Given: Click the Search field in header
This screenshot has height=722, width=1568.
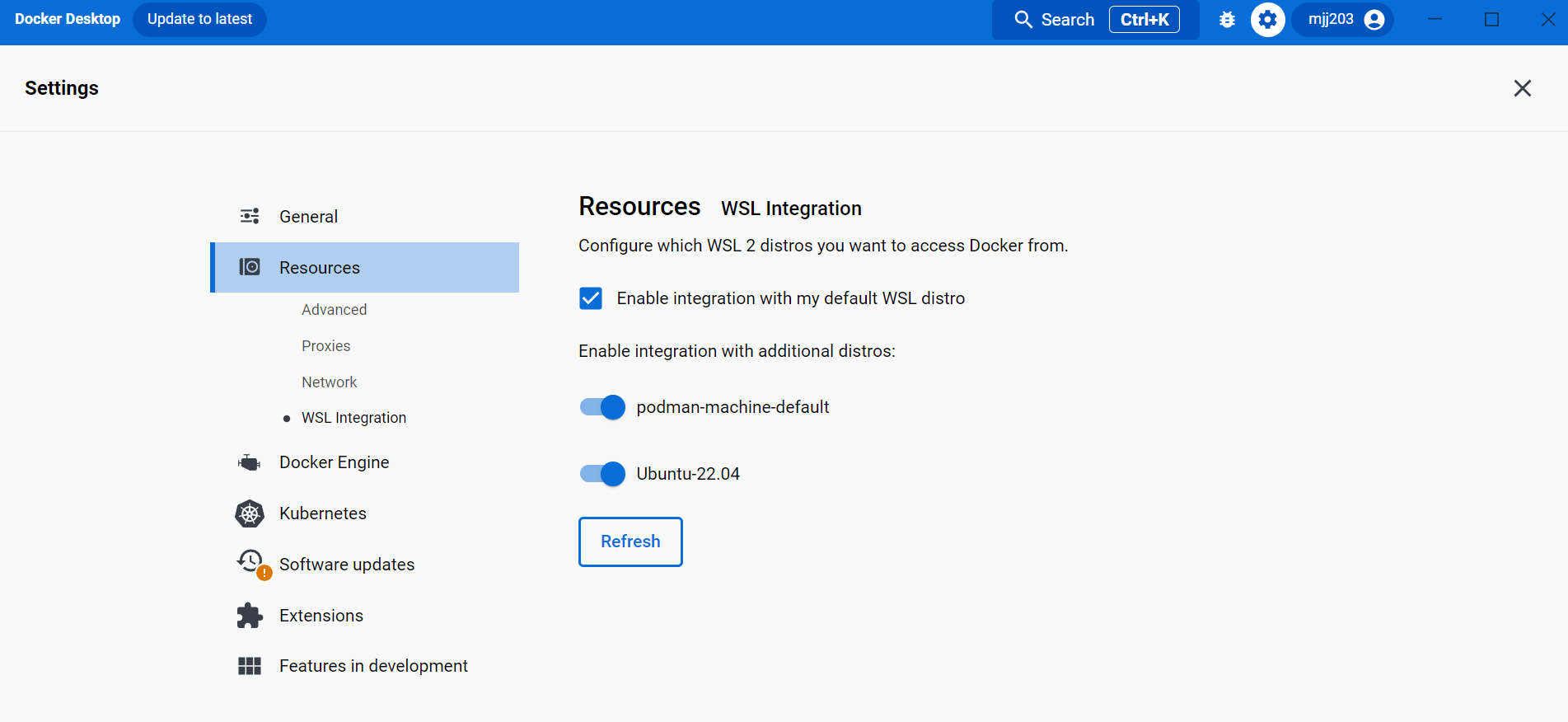Looking at the screenshot, I should coord(1096,20).
